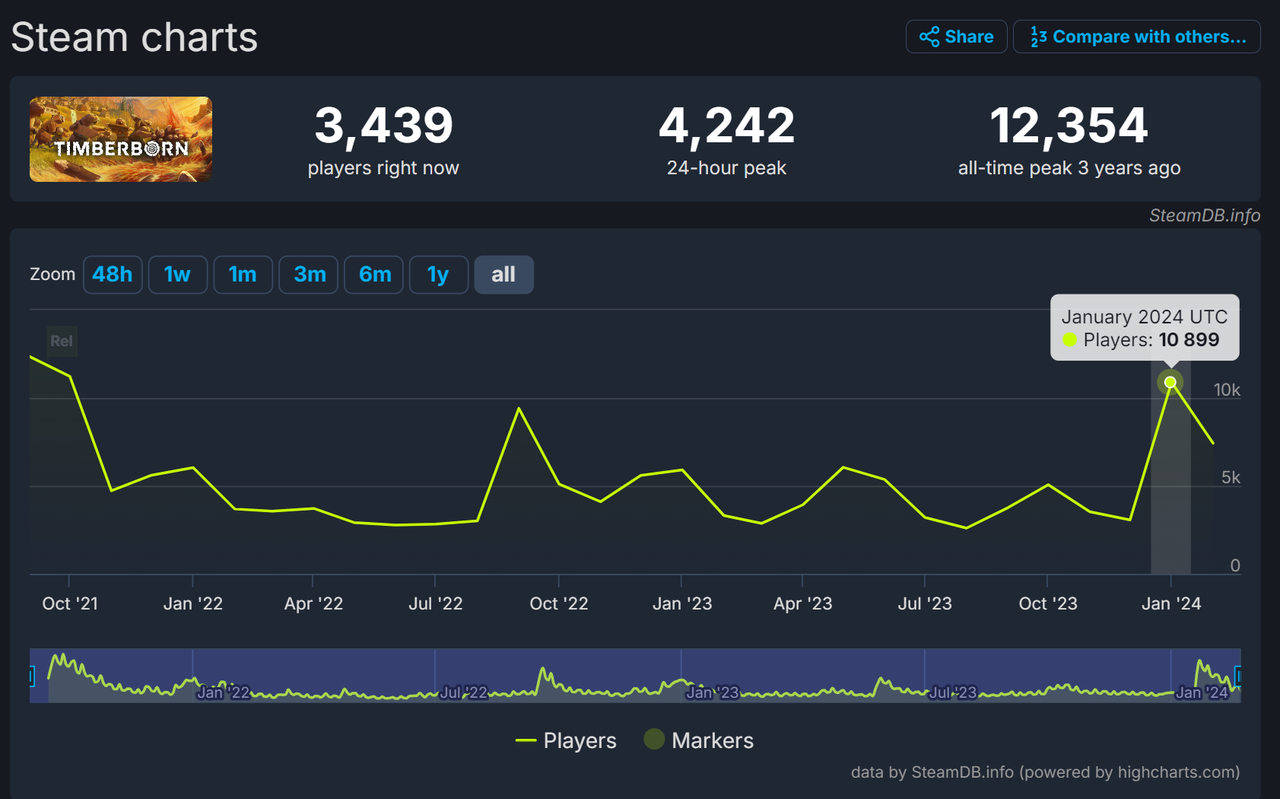Click the left navigator range handle
Image resolution: width=1280 pixels, height=799 pixels.
[31, 677]
